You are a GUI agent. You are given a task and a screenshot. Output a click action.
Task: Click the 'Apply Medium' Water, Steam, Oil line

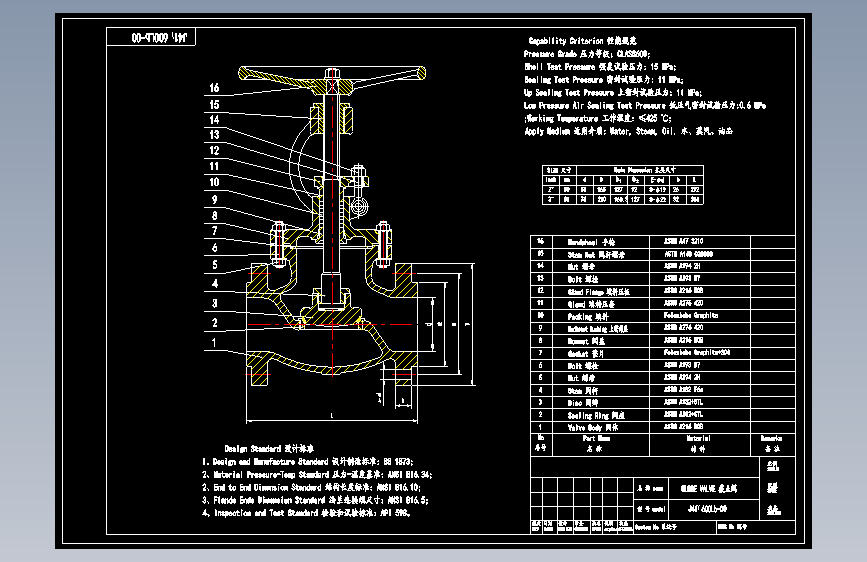628,131
